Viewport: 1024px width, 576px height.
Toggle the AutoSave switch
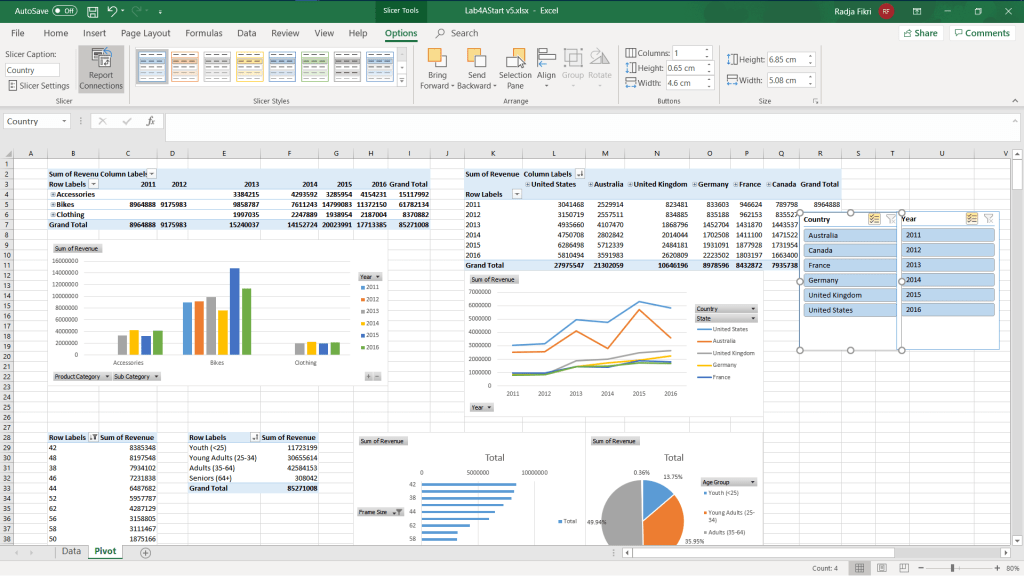point(64,10)
